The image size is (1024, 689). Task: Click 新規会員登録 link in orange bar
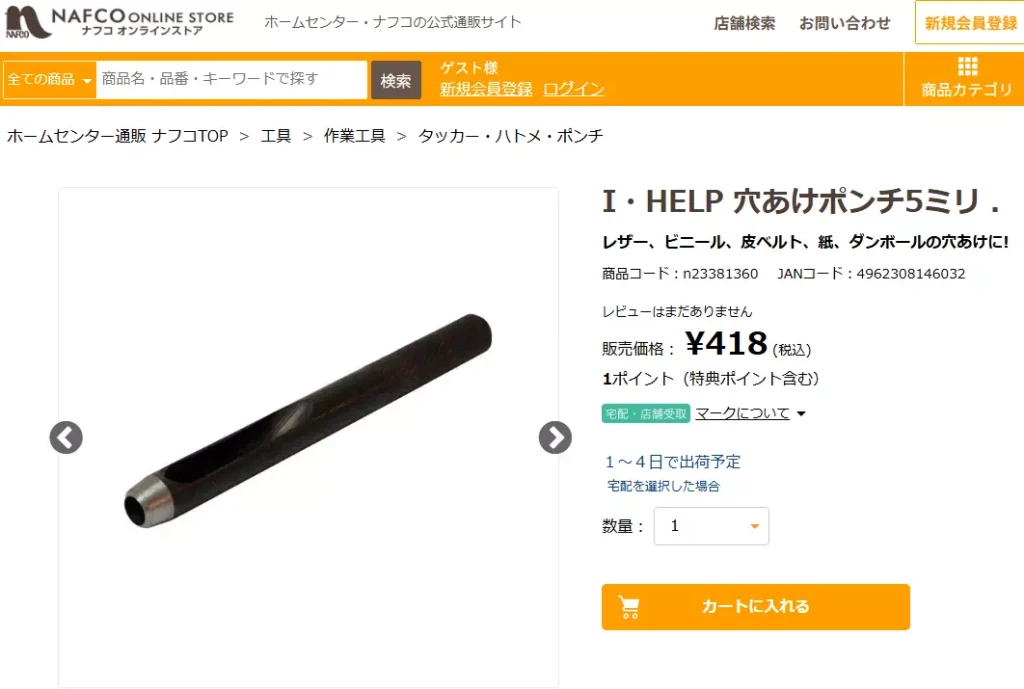click(x=486, y=89)
